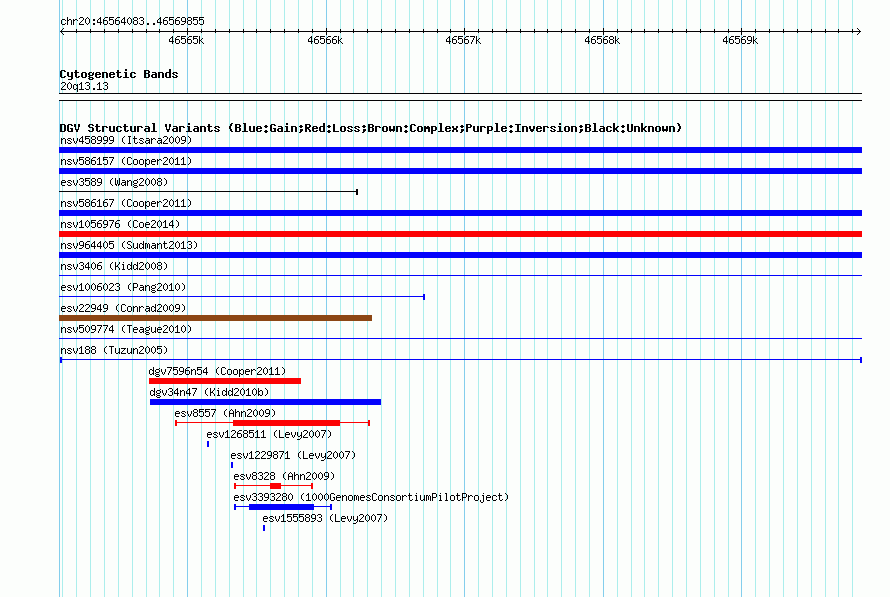
Task: Select the thin black esv3589 feature line
Action: 208,192
